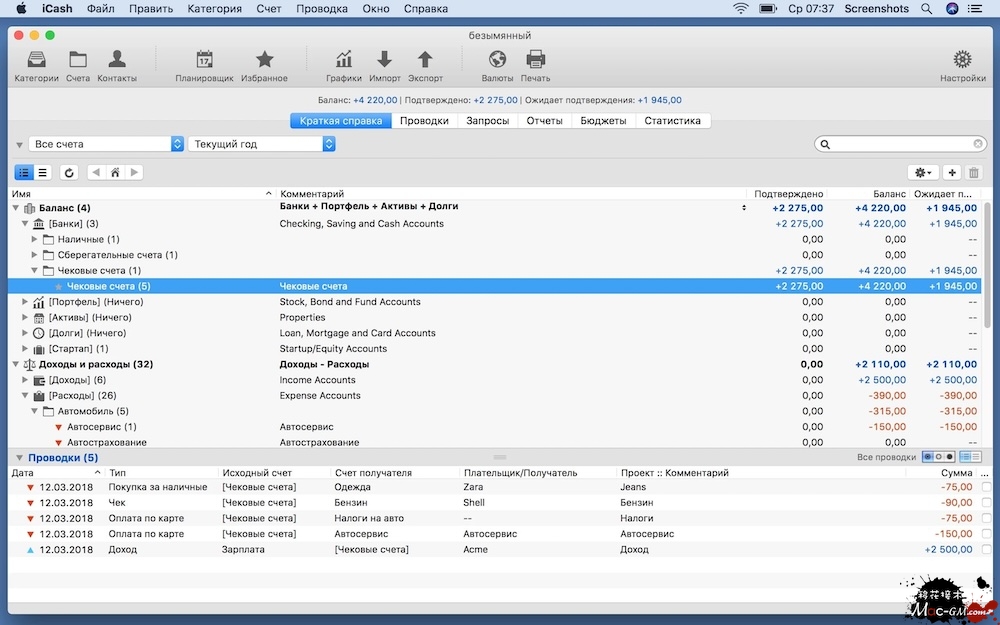Open the Валюты globe icon
1000x625 pixels.
(x=497, y=60)
